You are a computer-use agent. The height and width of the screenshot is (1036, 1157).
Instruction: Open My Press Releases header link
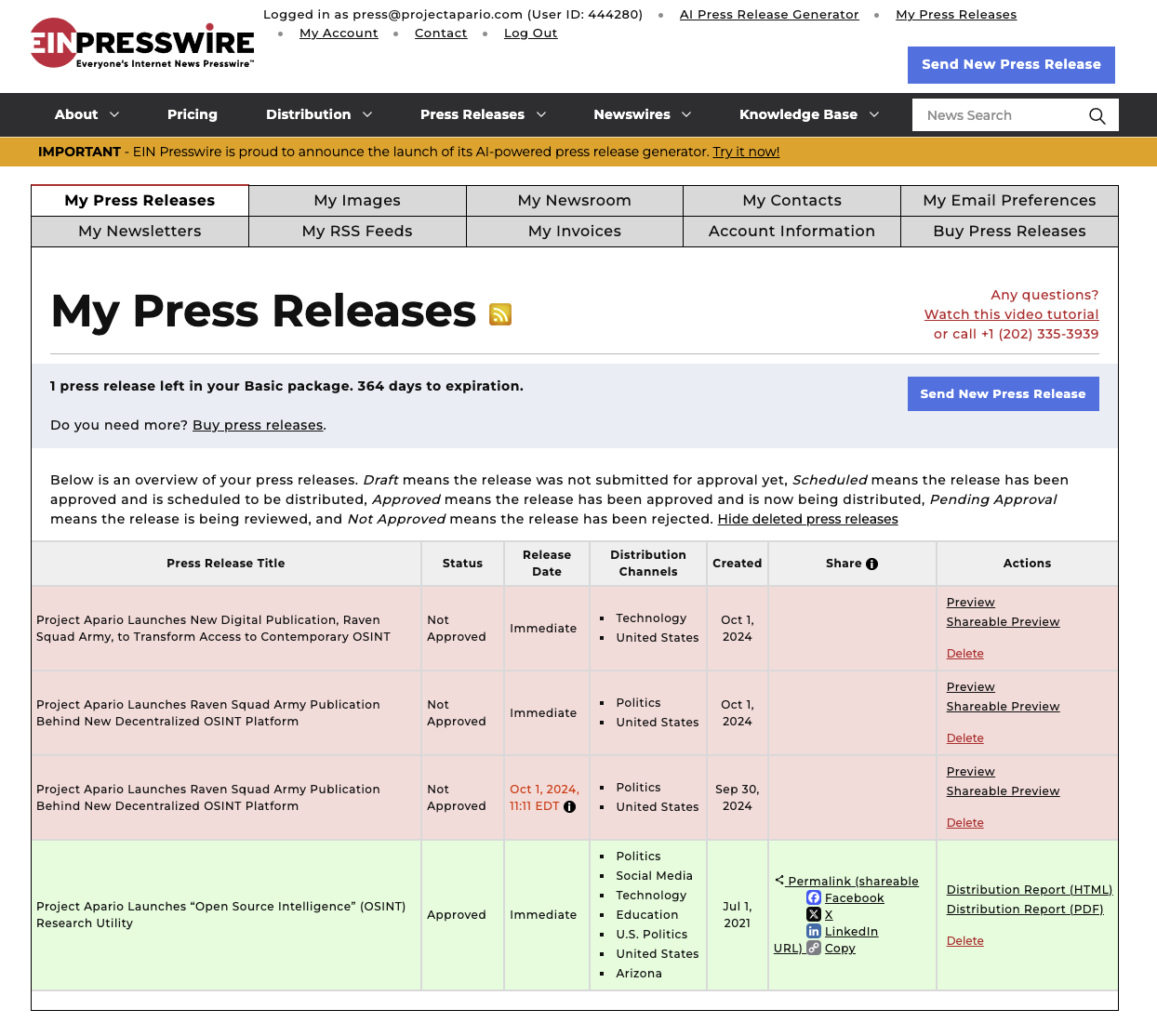pos(956,15)
